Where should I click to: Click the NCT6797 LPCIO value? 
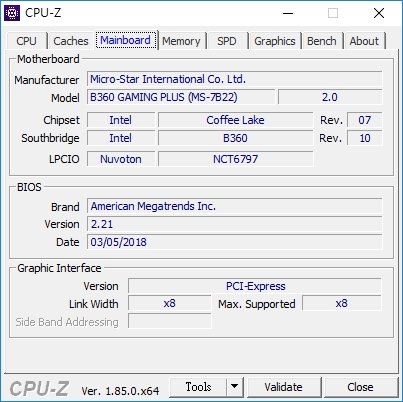tap(235, 159)
